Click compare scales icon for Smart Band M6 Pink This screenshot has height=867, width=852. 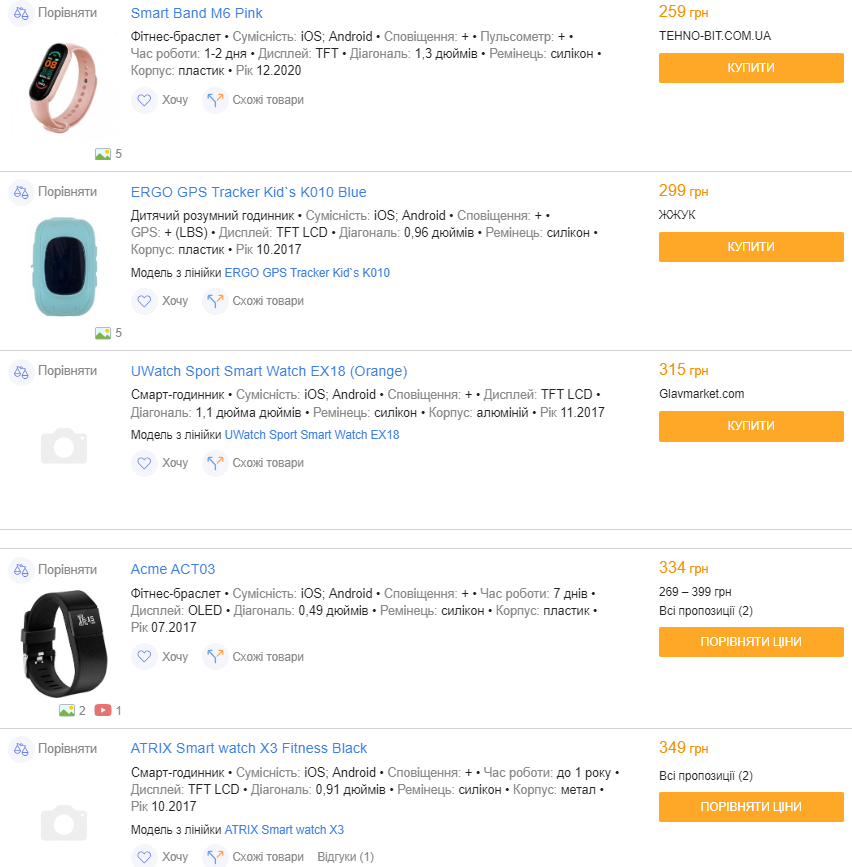point(21,13)
